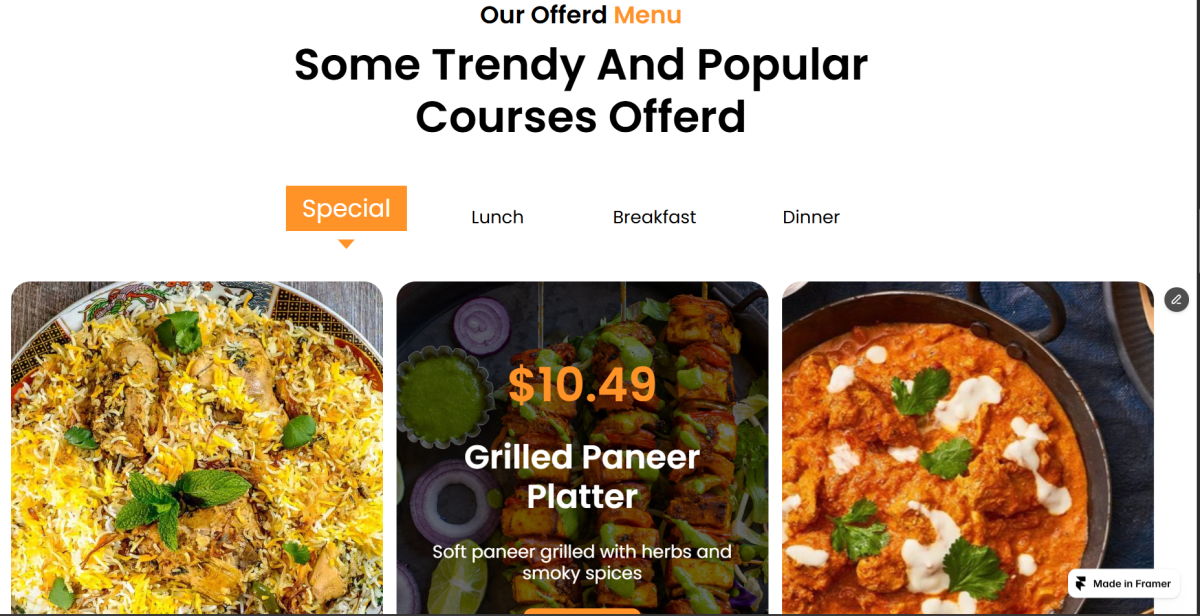The height and width of the screenshot is (616, 1200).
Task: Select the Grilled Paneer Platter card image
Action: tap(582, 448)
